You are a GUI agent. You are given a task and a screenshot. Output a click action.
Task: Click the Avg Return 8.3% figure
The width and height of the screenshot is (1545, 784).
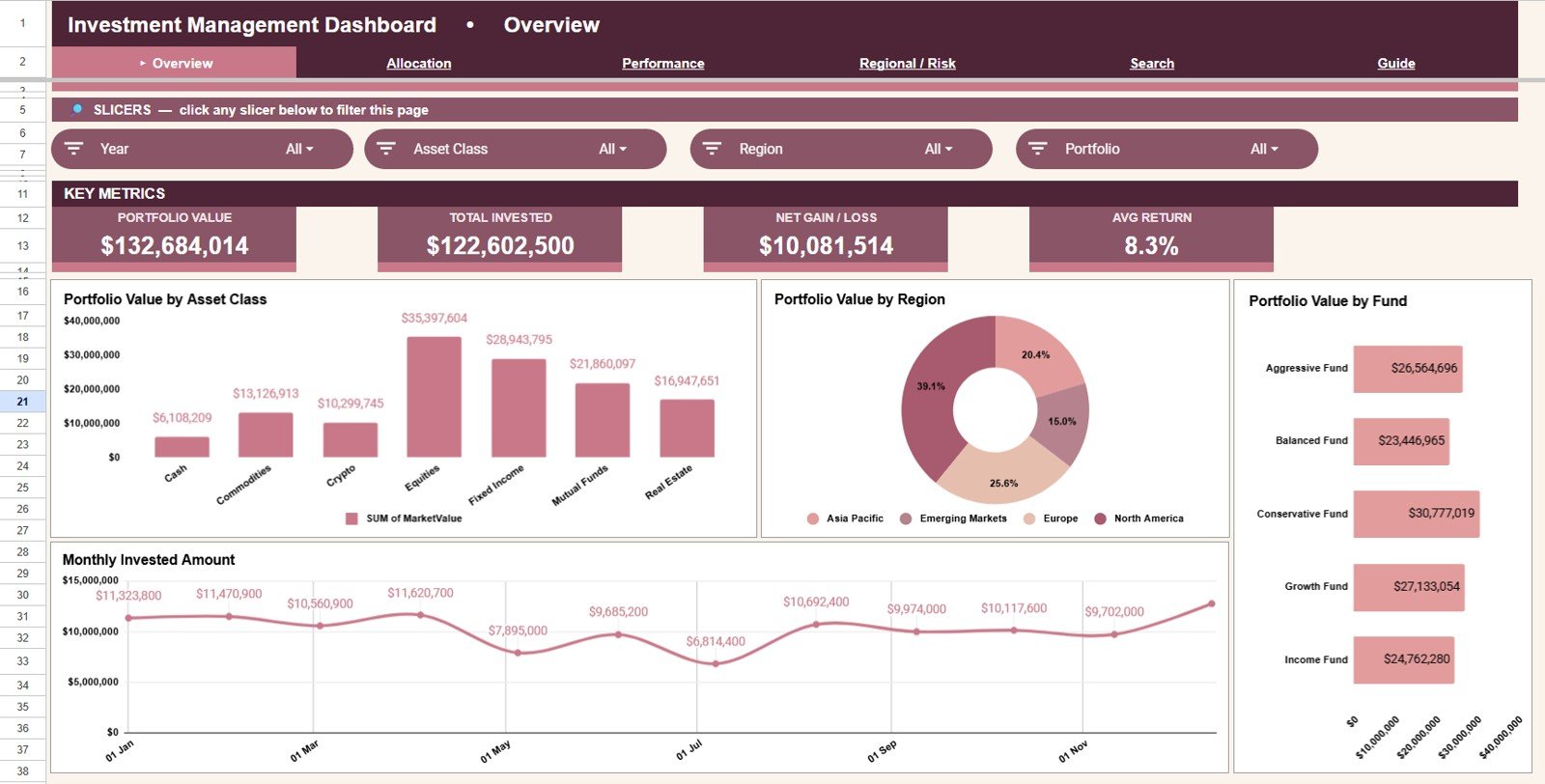click(x=1151, y=246)
